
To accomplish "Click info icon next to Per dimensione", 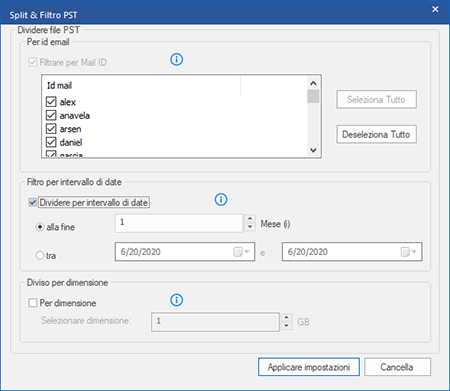I will (176, 300).
